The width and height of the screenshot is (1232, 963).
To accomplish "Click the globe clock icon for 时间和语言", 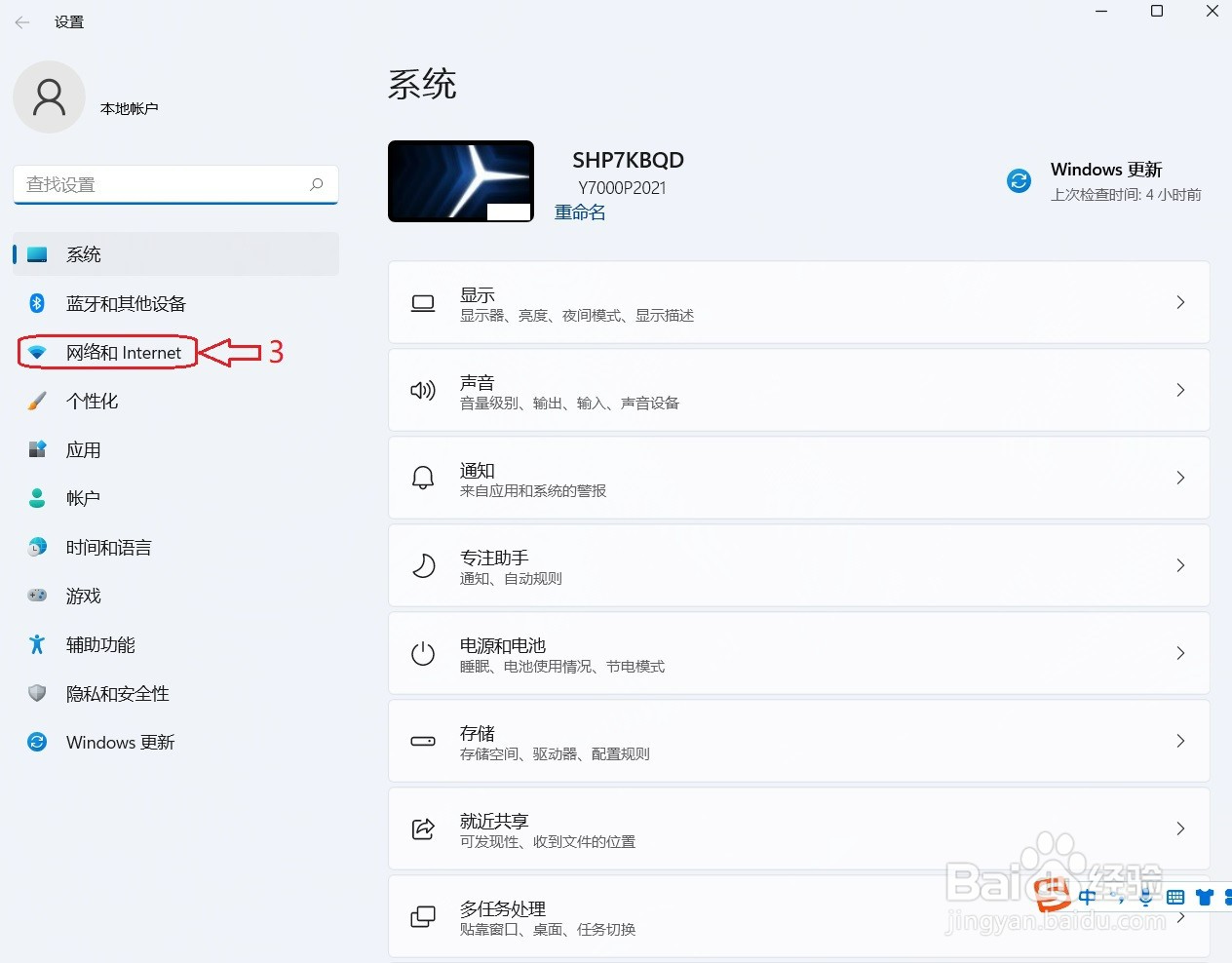I will tap(37, 547).
